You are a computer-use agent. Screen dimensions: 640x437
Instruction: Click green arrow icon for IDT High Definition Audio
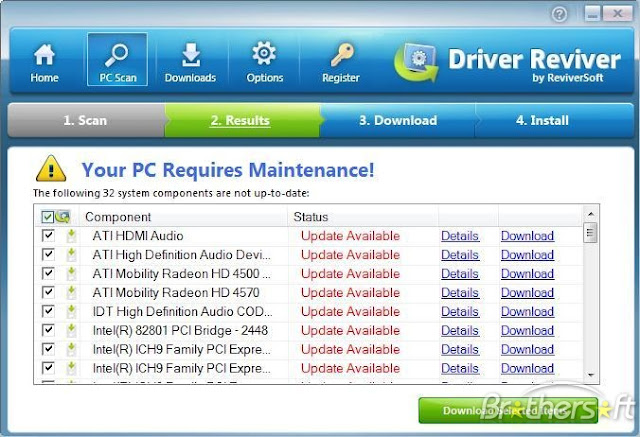click(x=71, y=311)
